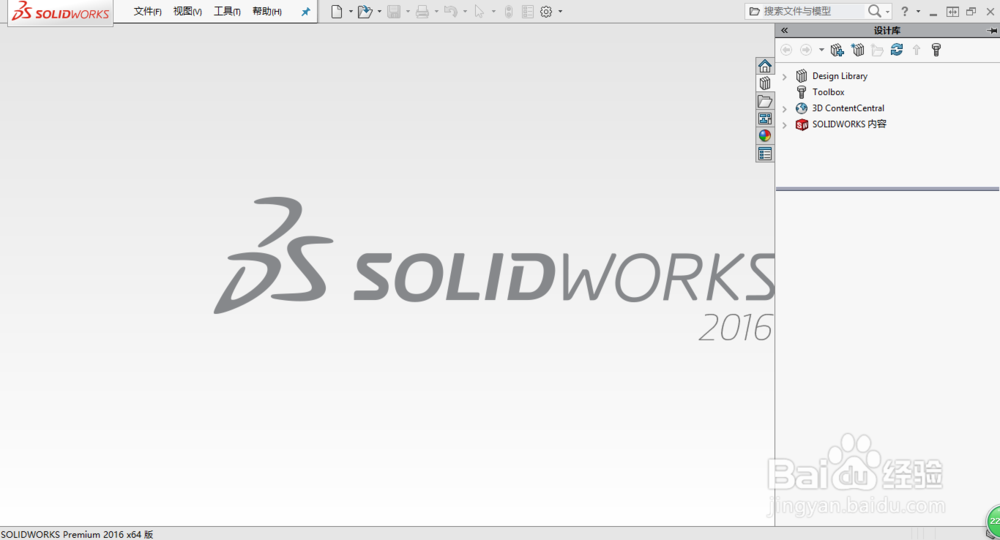Click Add File Location icon
This screenshot has height=540, width=1000.
(x=858, y=50)
